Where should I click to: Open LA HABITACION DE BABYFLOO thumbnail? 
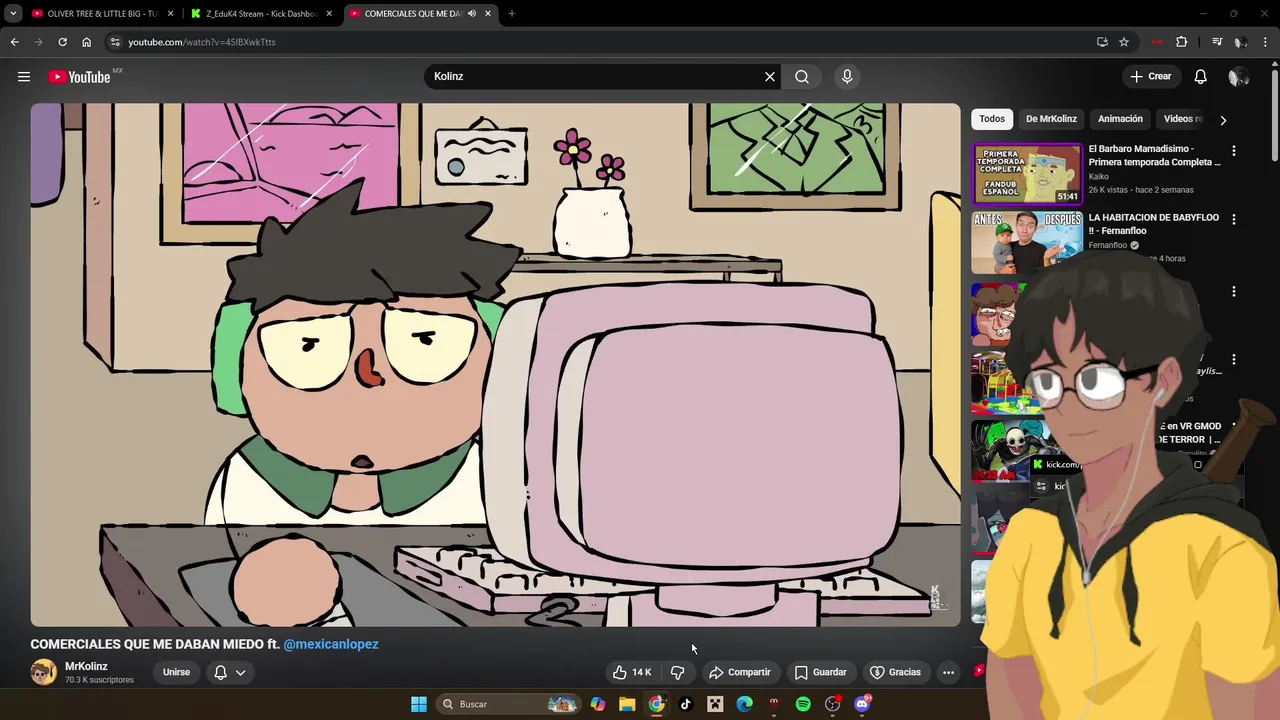pyautogui.click(x=1027, y=242)
